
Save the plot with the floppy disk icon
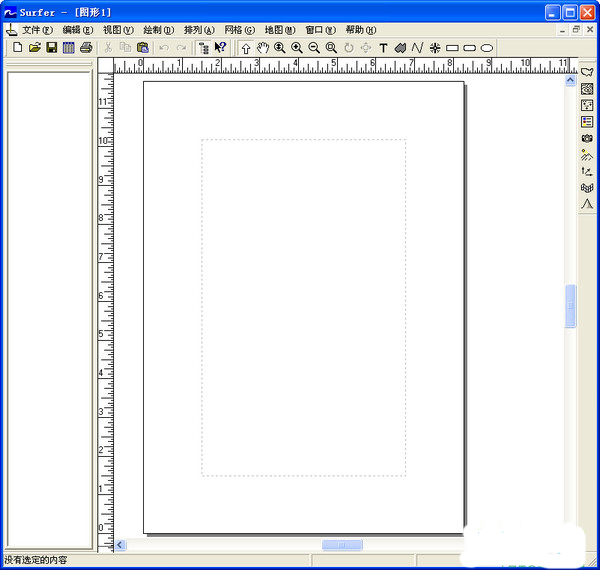51,47
